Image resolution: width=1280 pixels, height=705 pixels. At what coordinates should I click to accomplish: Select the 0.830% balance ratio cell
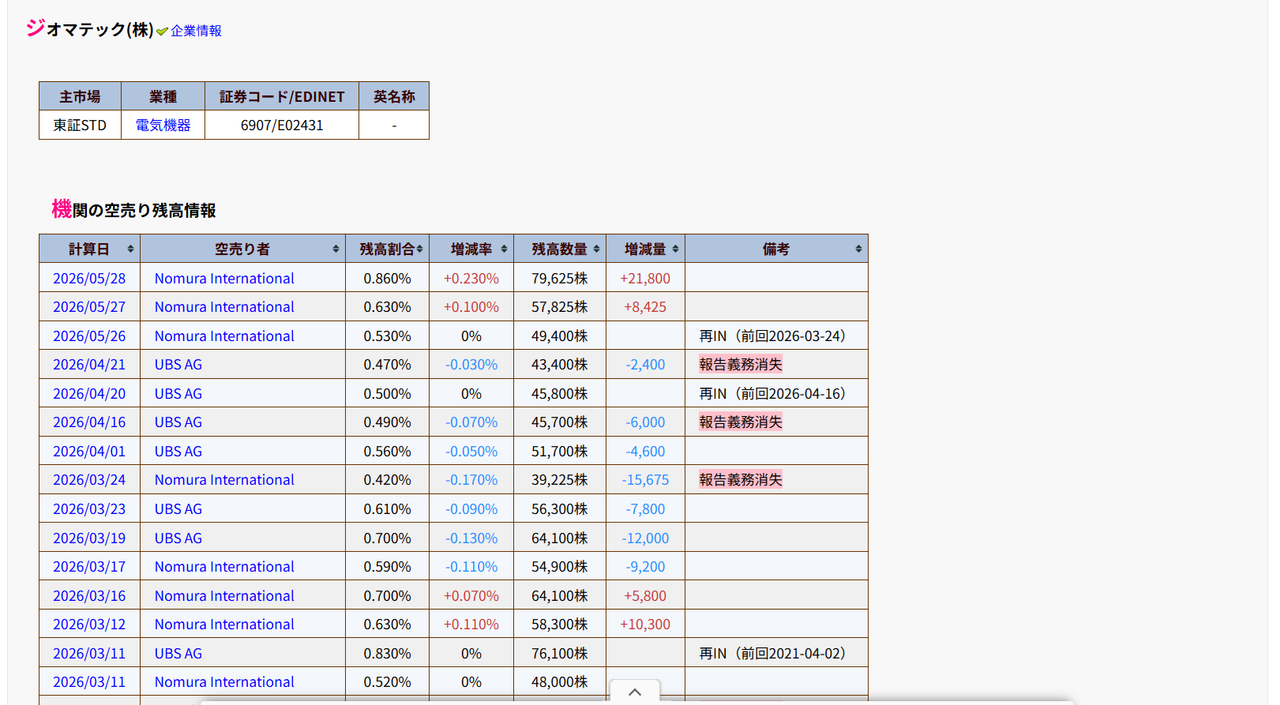[387, 653]
